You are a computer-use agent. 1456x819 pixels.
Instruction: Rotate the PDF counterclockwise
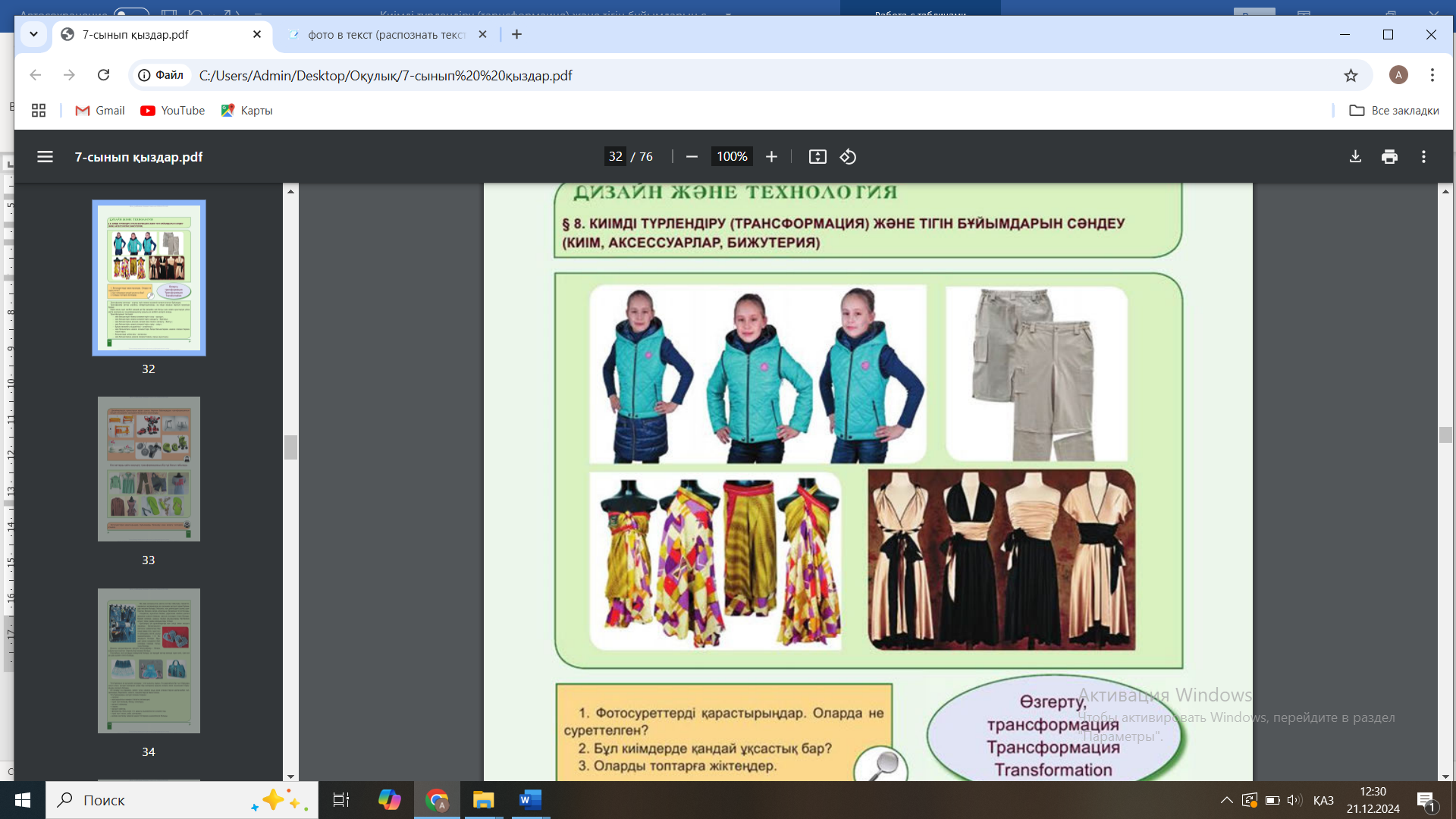(x=848, y=157)
